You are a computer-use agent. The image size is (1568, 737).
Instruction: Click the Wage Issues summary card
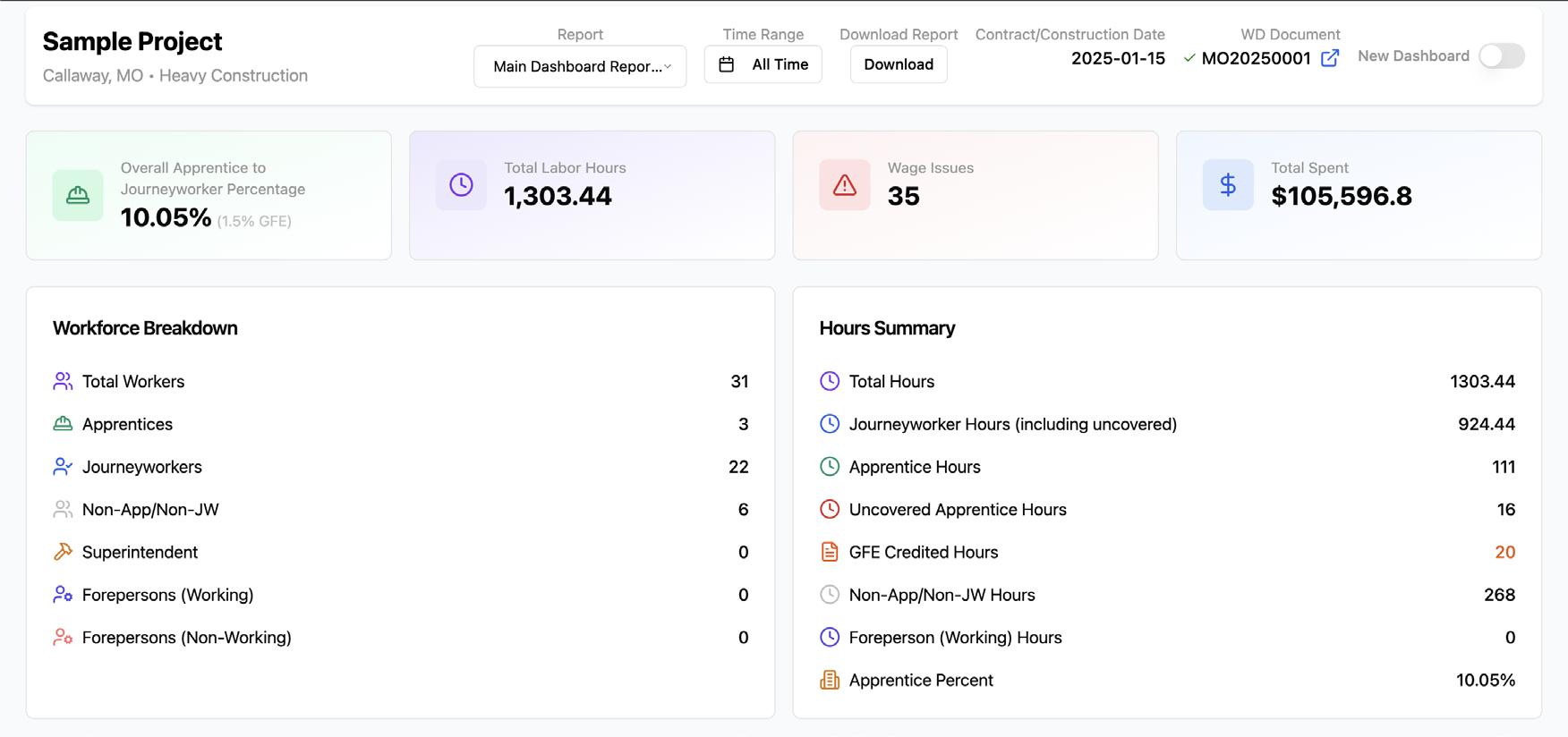point(976,195)
